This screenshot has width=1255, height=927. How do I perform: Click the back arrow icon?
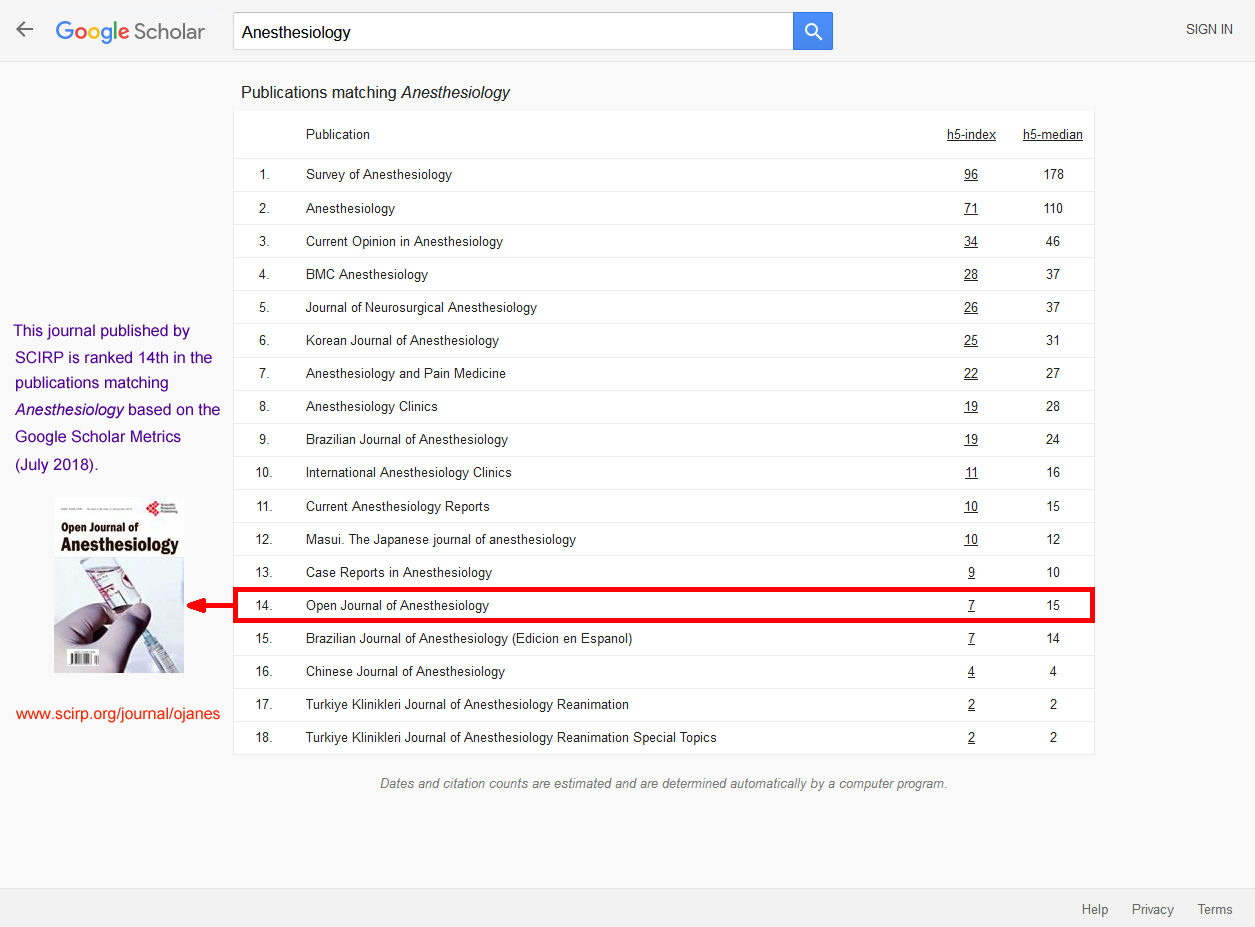pos(24,29)
